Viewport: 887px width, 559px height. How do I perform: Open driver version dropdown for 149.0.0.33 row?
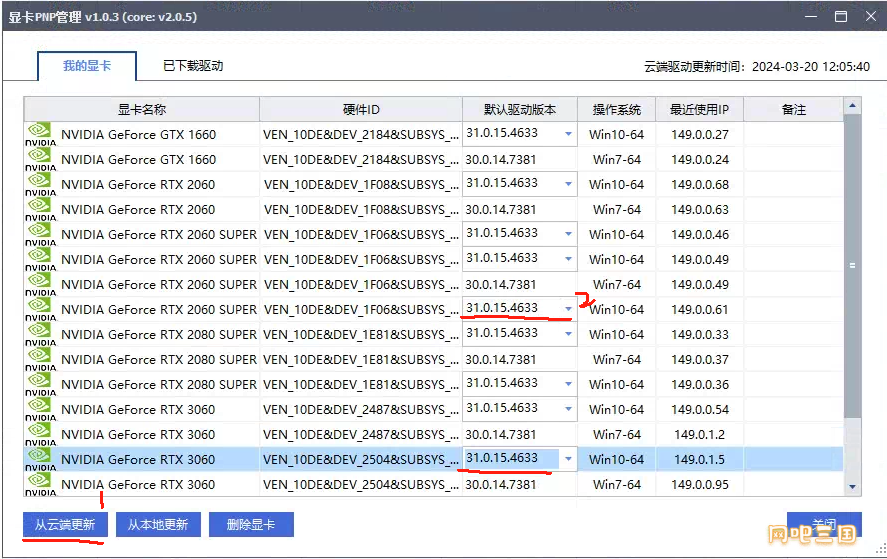569,334
